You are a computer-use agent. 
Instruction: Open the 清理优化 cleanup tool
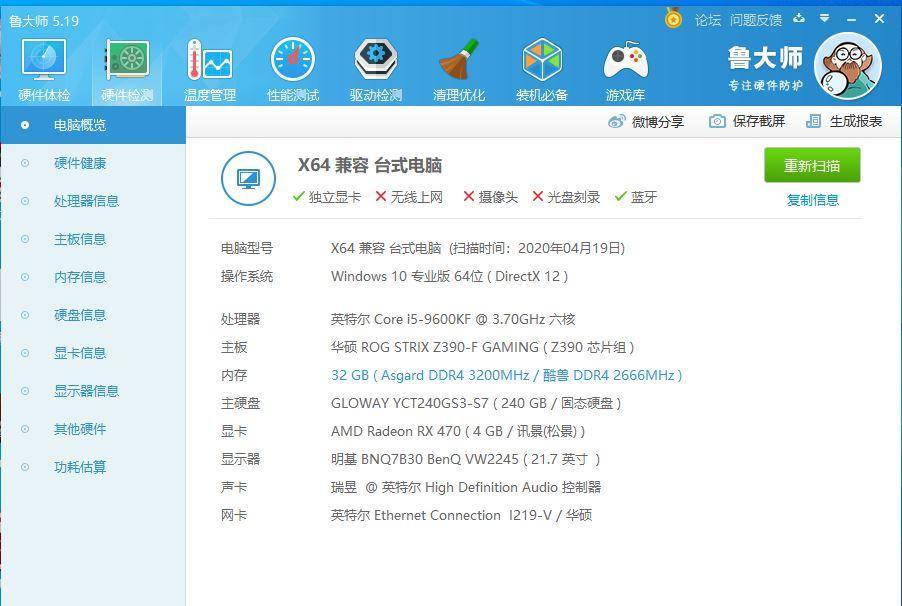[x=458, y=65]
